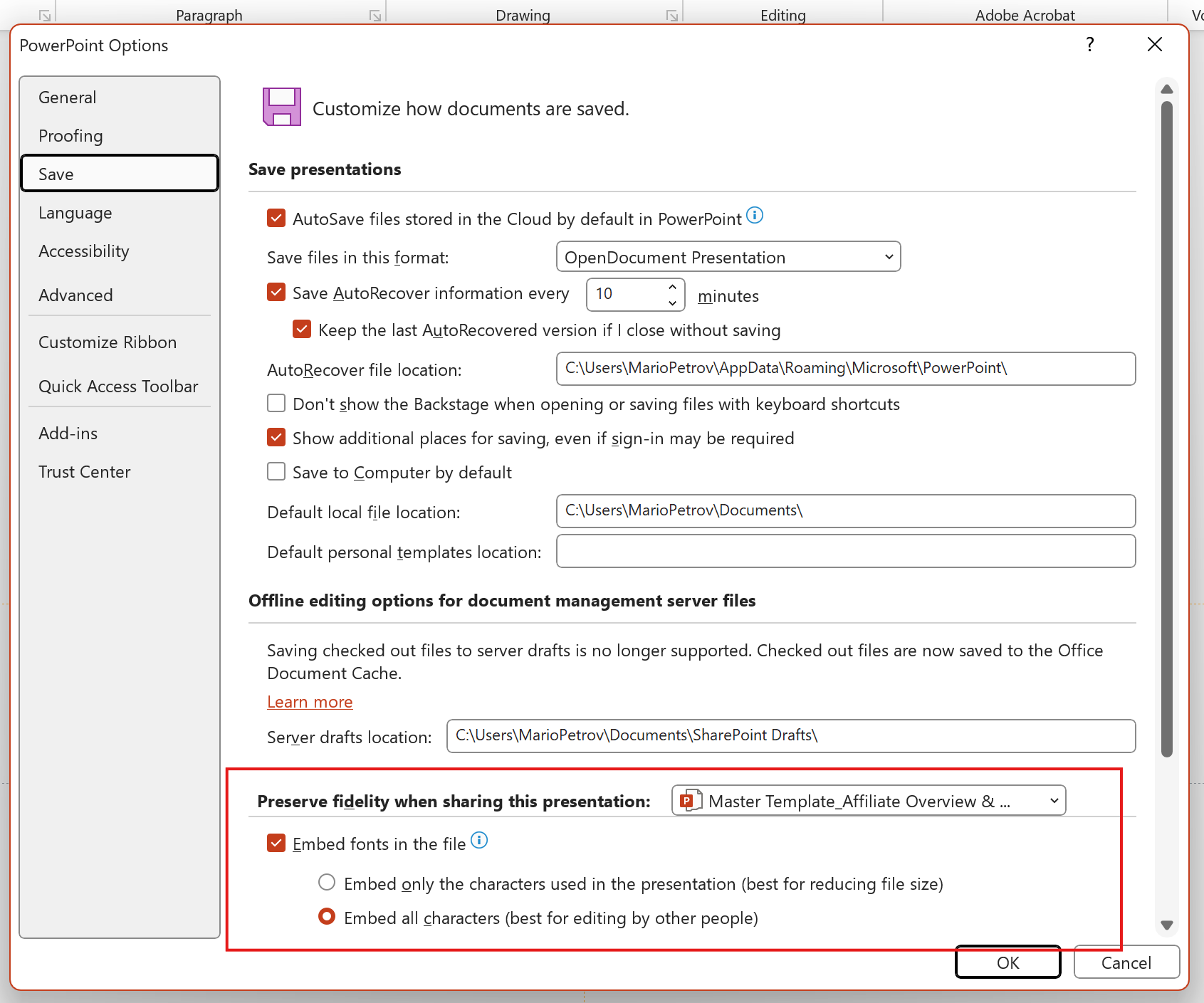The image size is (1204, 1003).
Task: Toggle Embed fonts in the file
Action: click(276, 843)
